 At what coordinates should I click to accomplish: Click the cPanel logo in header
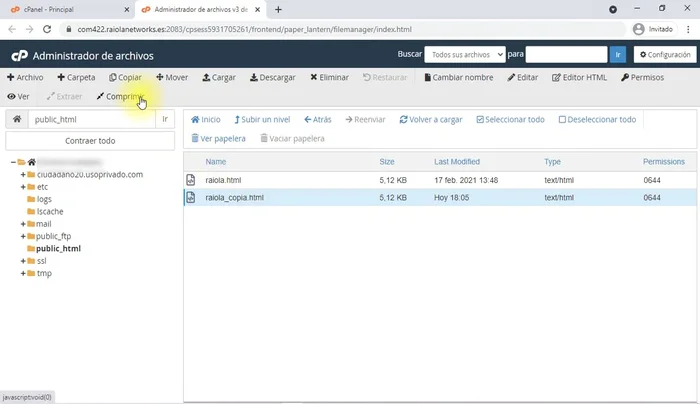tap(19, 56)
